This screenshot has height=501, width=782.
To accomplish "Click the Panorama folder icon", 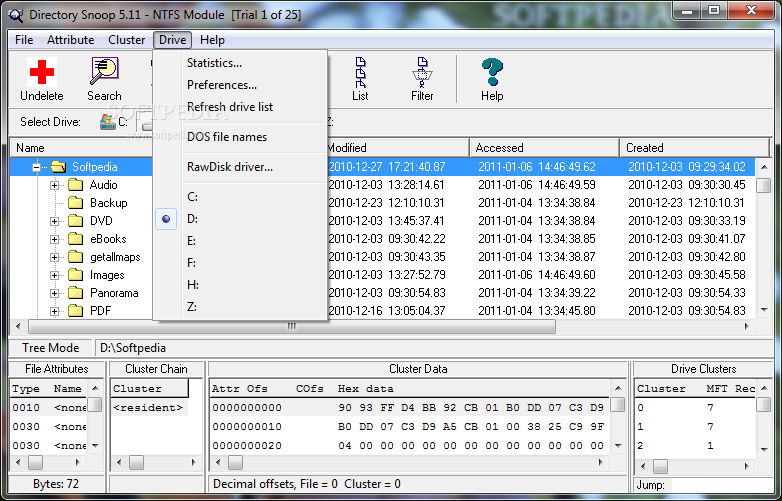I will tap(75, 293).
